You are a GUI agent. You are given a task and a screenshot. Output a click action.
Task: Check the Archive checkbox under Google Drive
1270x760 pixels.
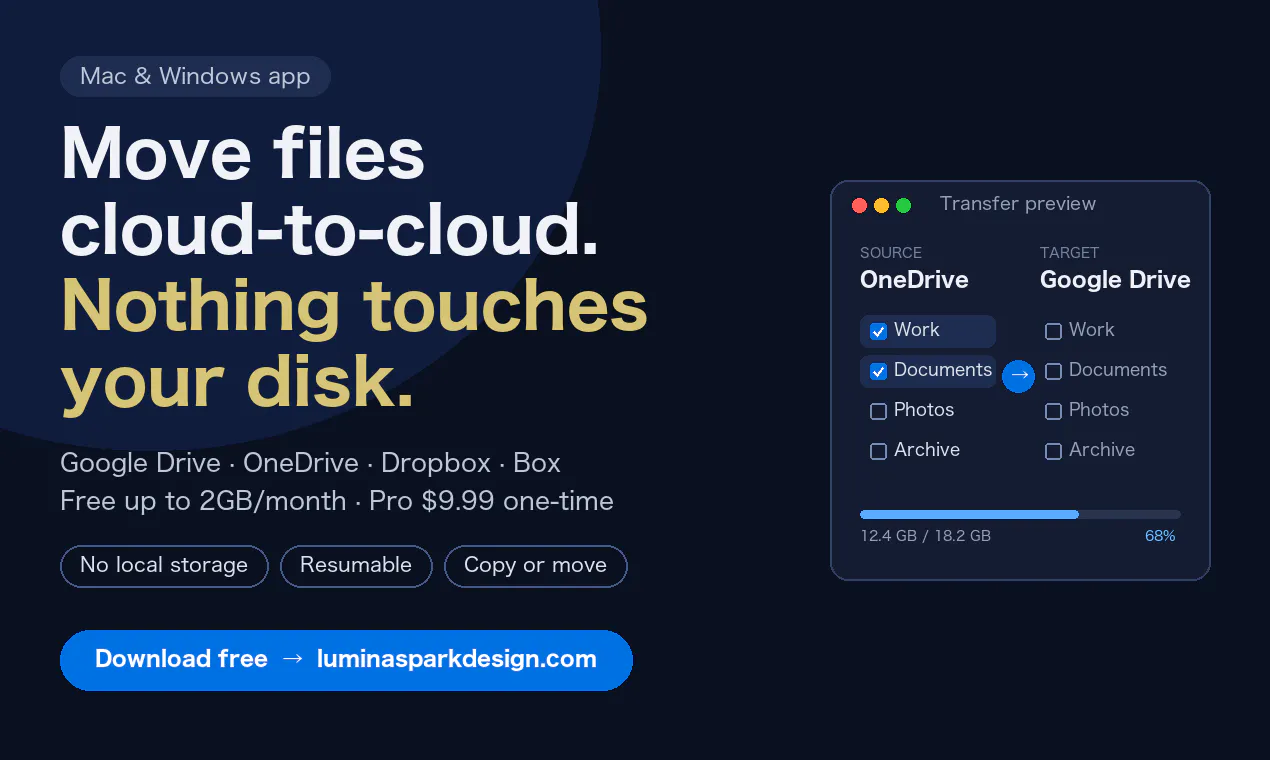[x=1053, y=451]
